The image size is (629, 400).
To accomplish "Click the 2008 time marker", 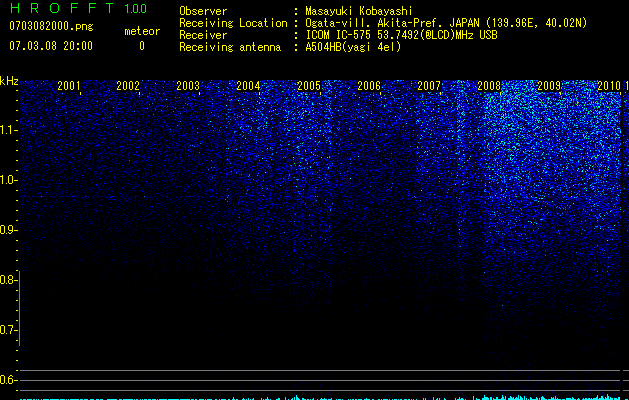I will (489, 85).
